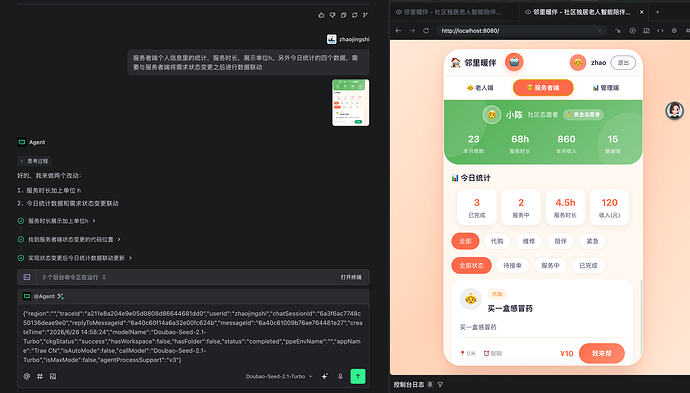Click the settings gear in browser toolbar

point(674,31)
